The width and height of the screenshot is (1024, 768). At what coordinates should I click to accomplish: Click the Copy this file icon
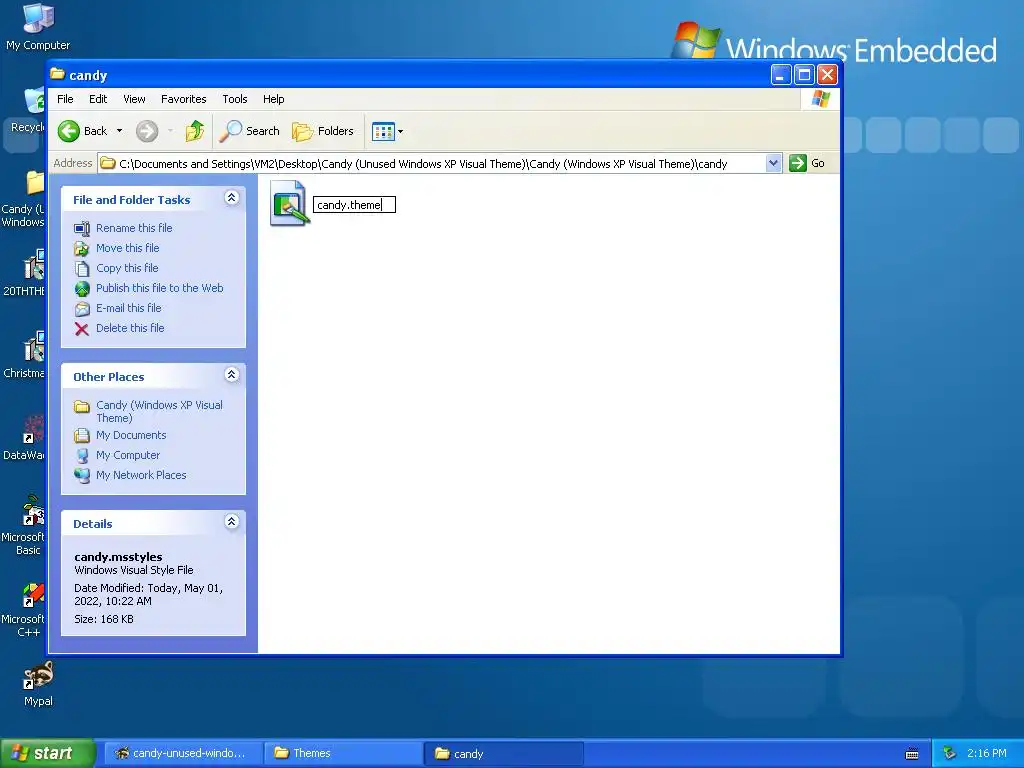(82, 269)
